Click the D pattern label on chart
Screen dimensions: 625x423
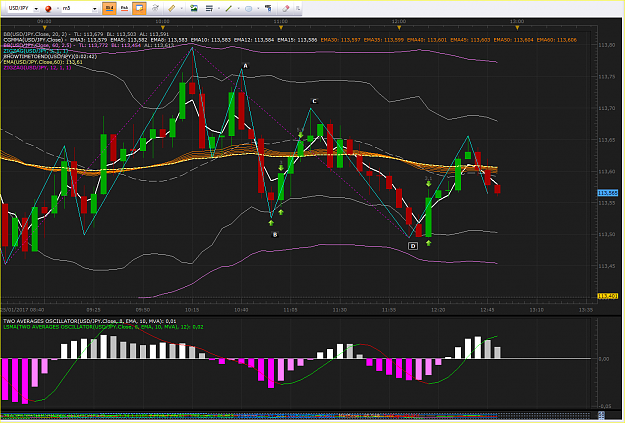[x=413, y=246]
